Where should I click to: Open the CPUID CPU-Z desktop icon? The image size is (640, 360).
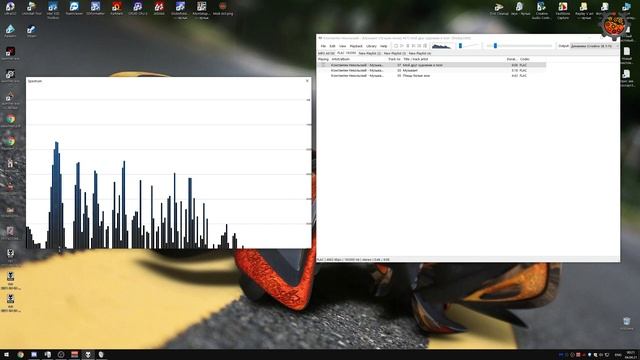click(138, 8)
